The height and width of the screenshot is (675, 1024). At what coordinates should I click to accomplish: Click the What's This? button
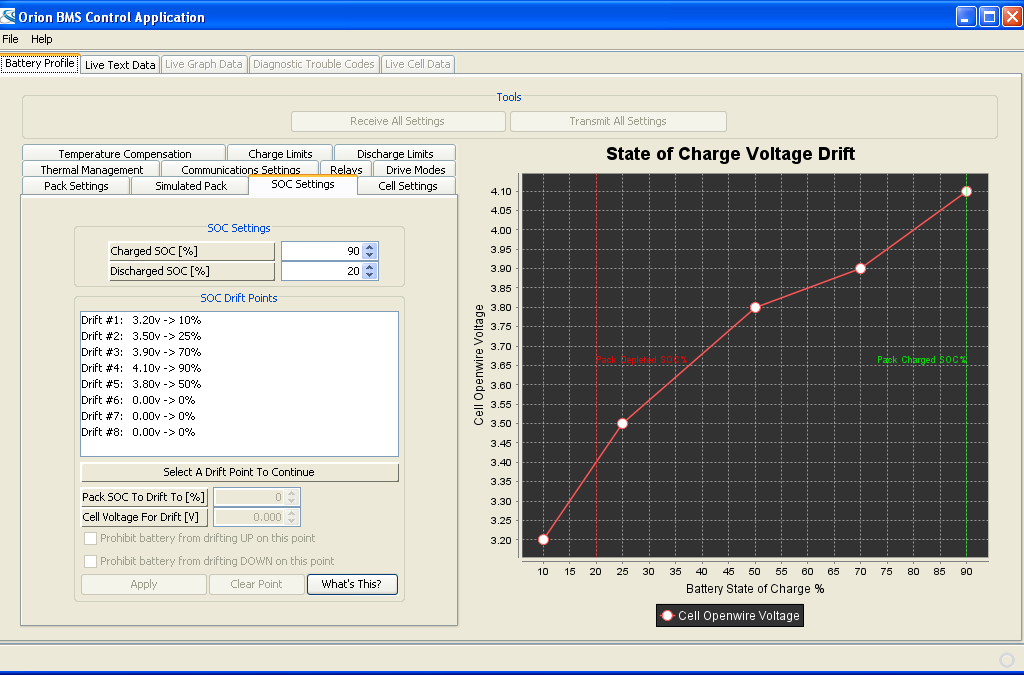(x=352, y=584)
